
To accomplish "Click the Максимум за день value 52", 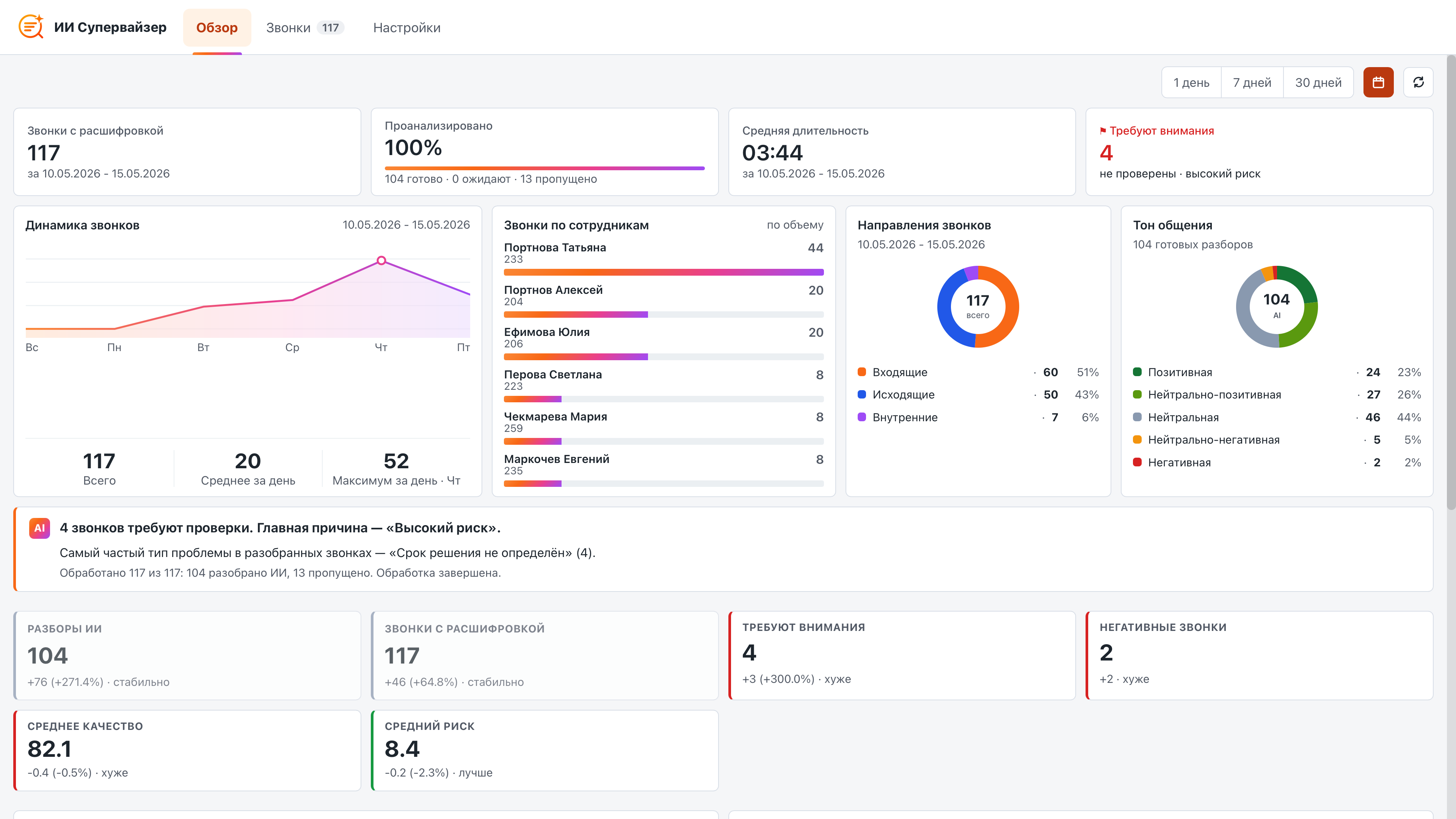I will [x=396, y=461].
